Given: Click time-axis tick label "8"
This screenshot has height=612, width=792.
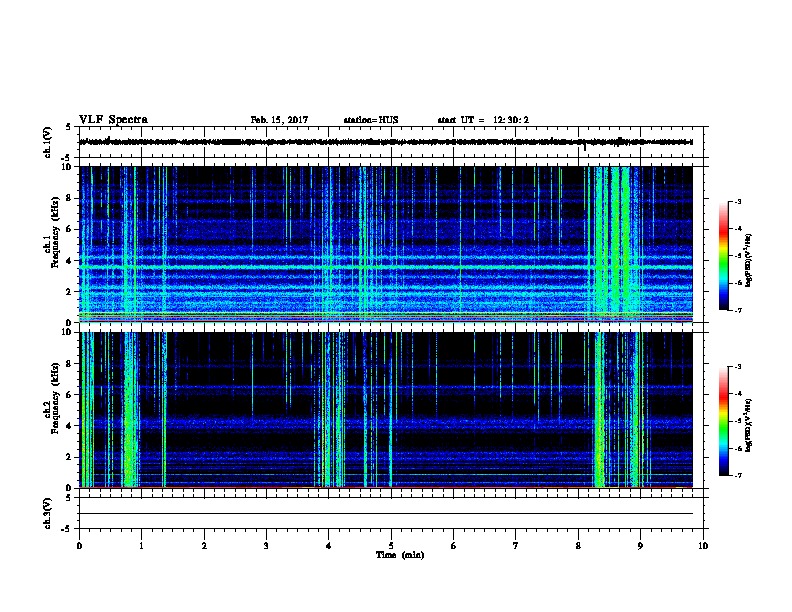Looking at the screenshot, I should tap(578, 546).
